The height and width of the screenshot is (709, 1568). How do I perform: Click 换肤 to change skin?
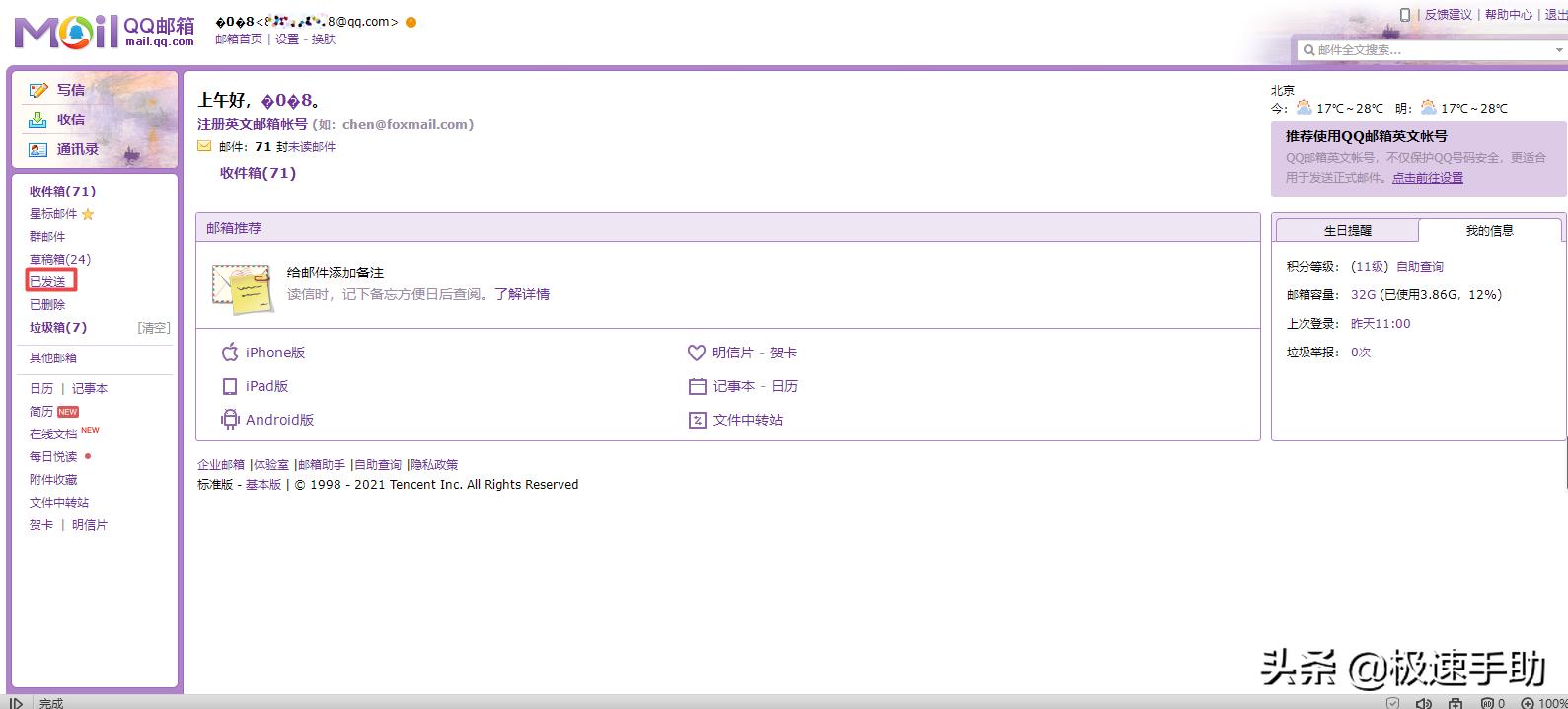324,39
